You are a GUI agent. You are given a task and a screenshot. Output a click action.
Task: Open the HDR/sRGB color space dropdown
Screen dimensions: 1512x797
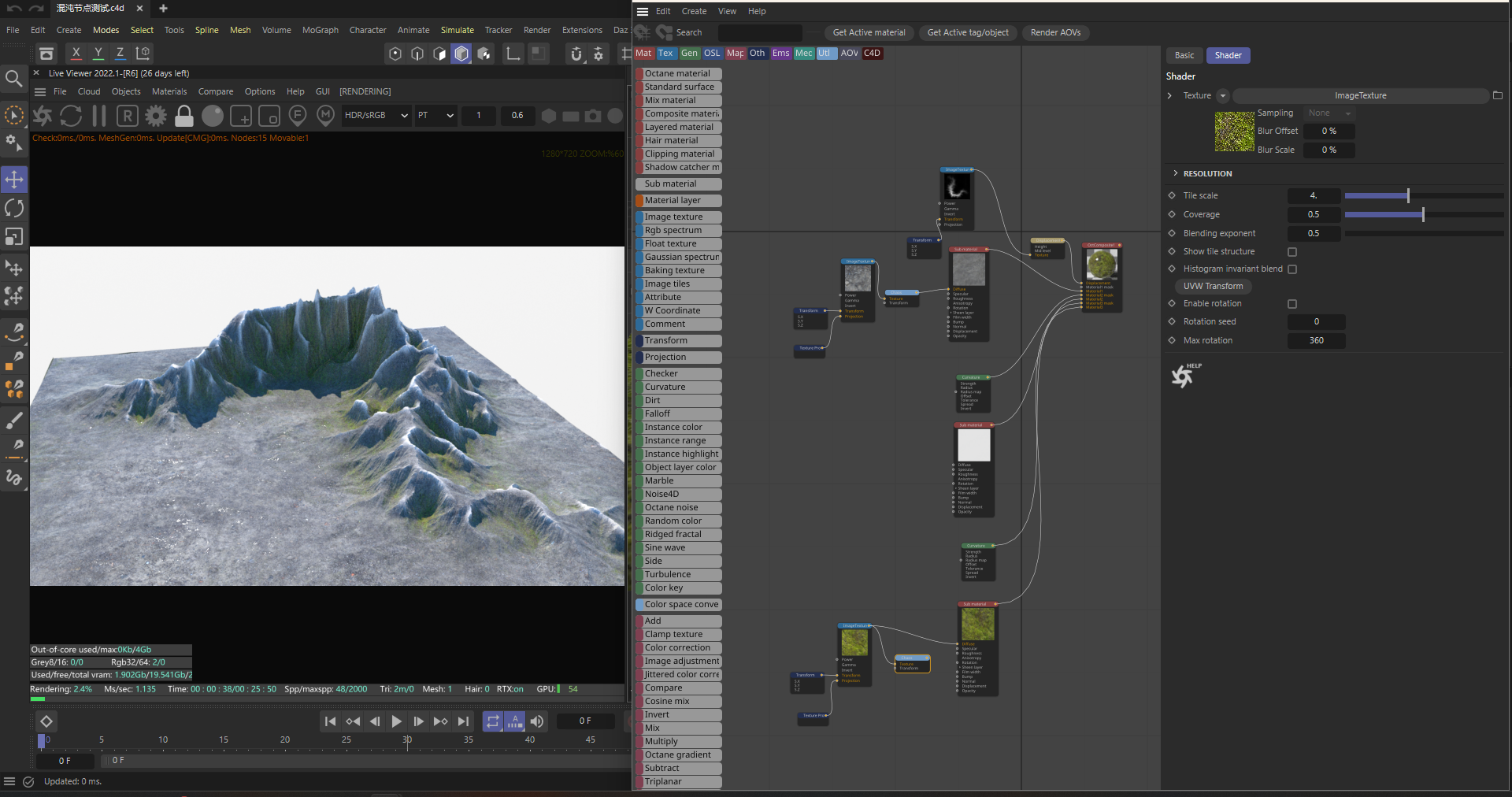[376, 116]
